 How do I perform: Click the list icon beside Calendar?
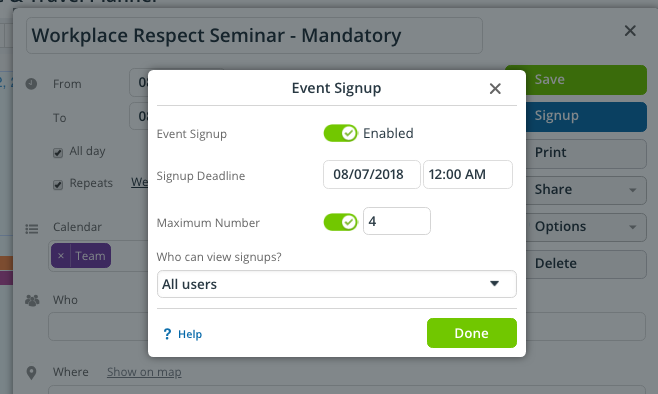coord(31,229)
